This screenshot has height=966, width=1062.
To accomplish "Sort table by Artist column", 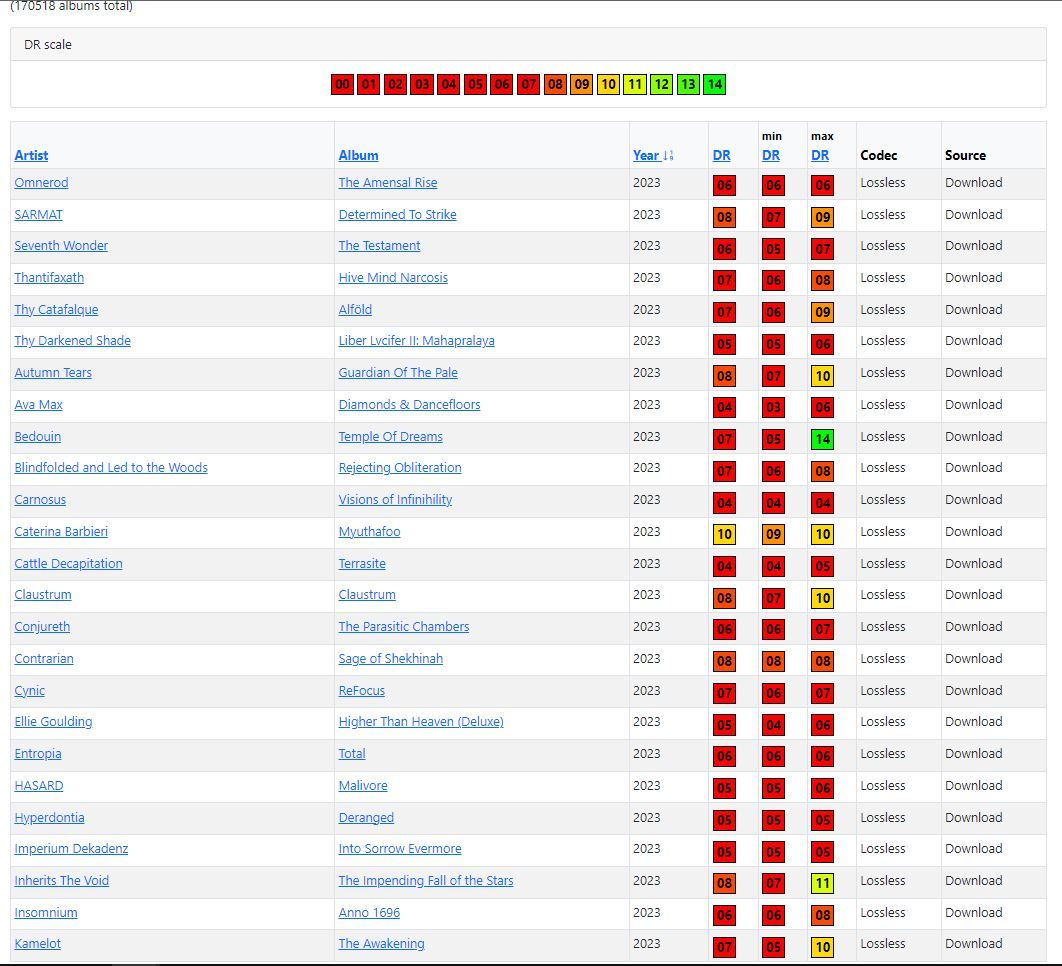I will pyautogui.click(x=31, y=155).
